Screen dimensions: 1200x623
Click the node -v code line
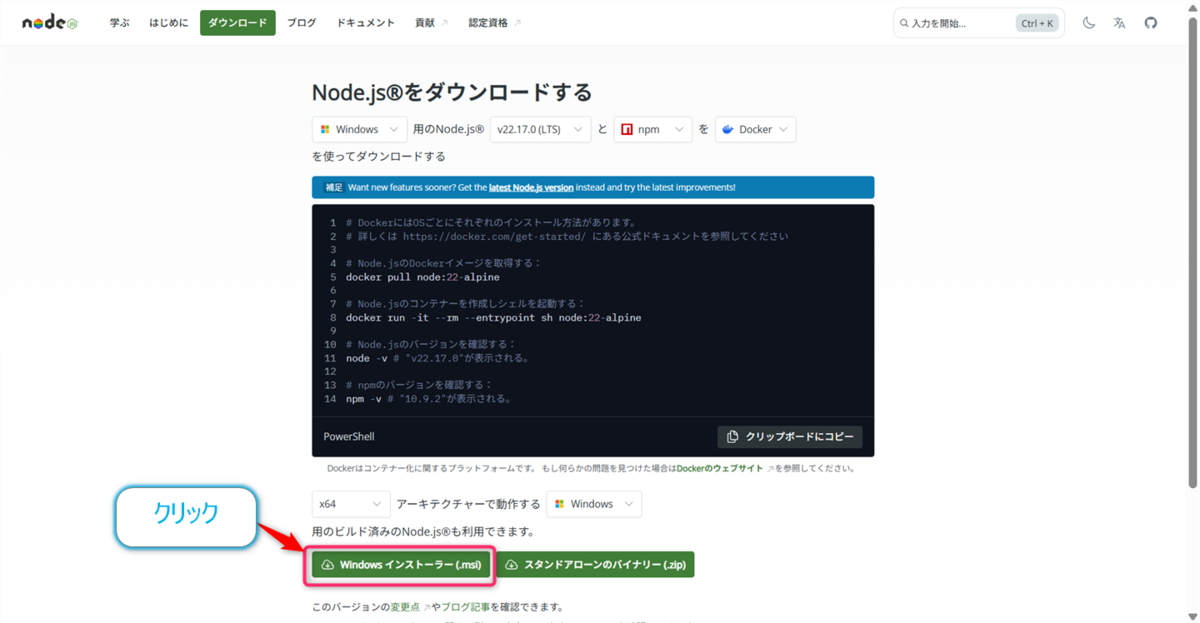(437, 358)
